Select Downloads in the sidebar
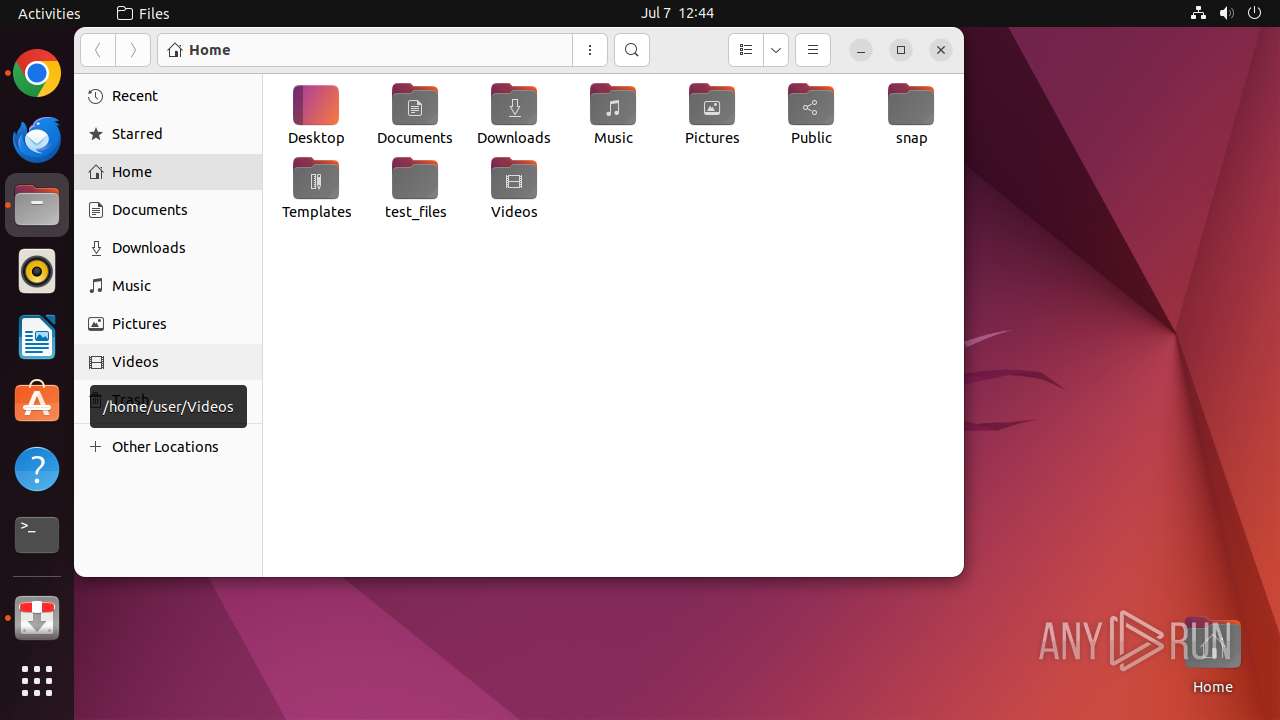 (x=168, y=248)
